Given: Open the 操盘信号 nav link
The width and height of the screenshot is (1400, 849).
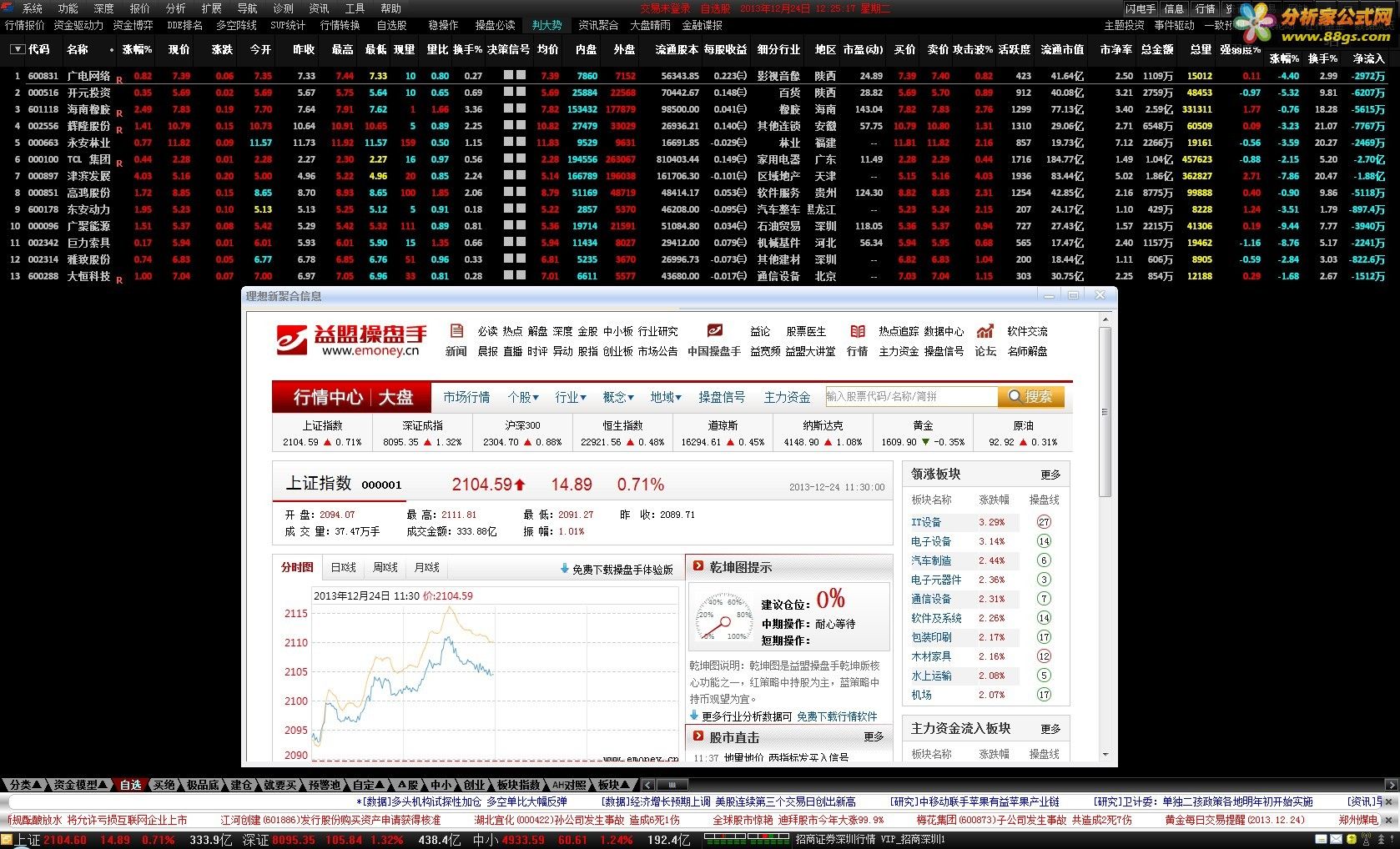Looking at the screenshot, I should [722, 397].
